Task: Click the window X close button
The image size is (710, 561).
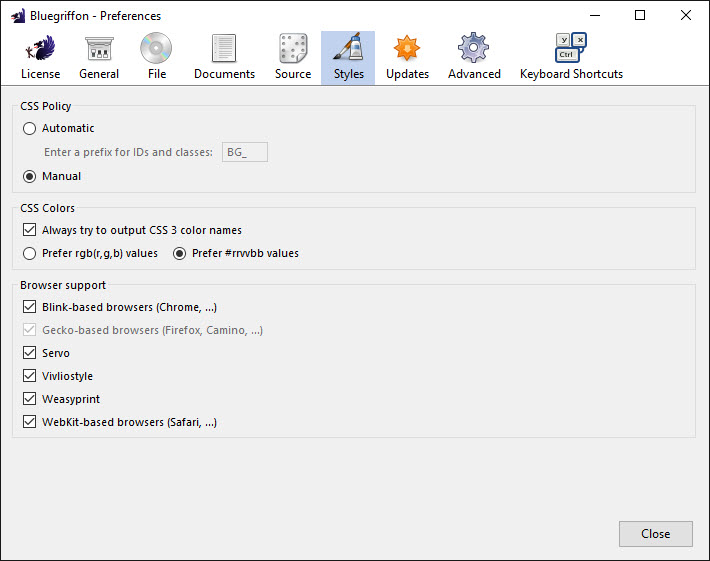Action: click(686, 15)
